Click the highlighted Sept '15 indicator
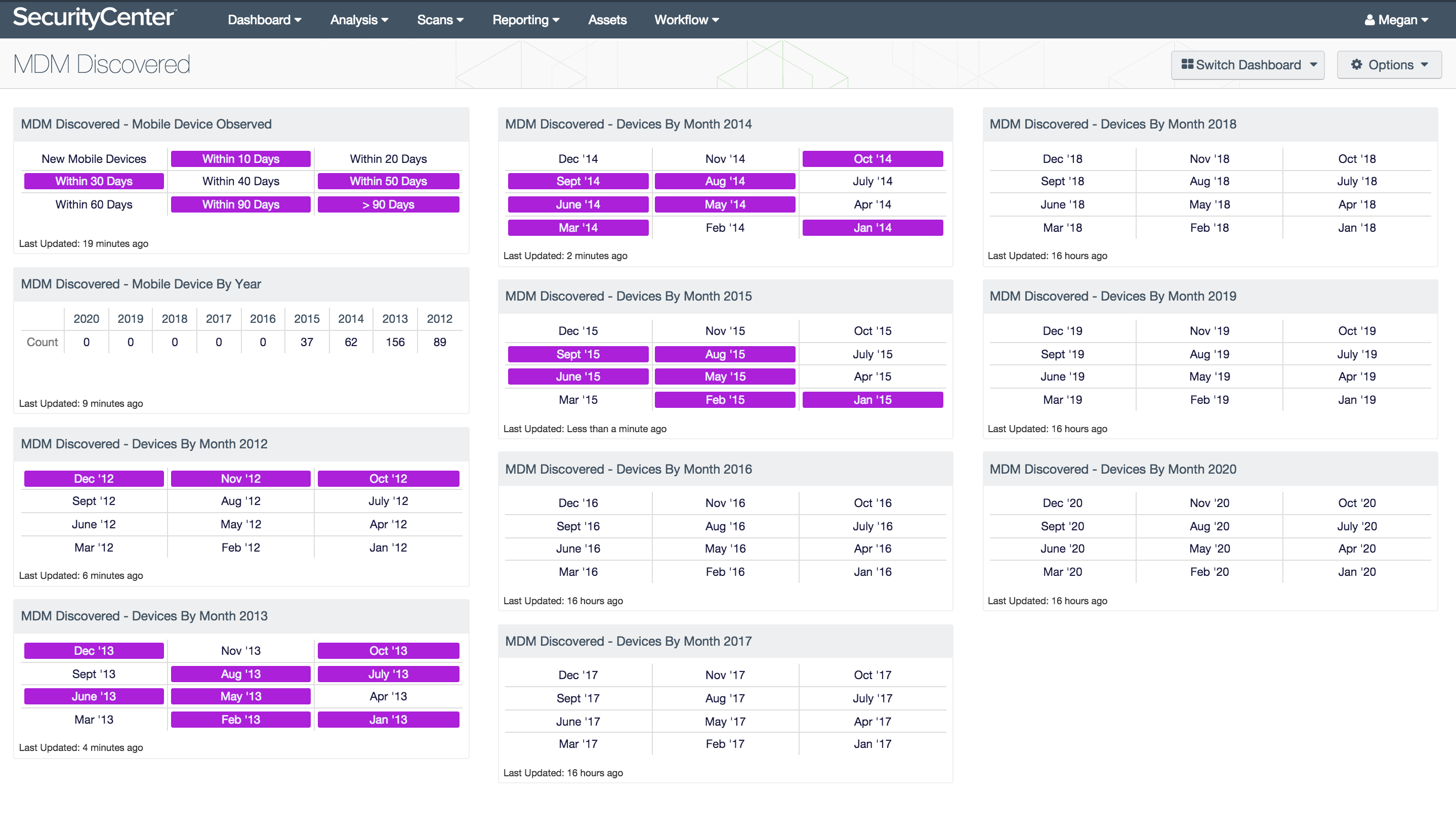Screen dimensions: 1456x838 pyautogui.click(x=578, y=354)
